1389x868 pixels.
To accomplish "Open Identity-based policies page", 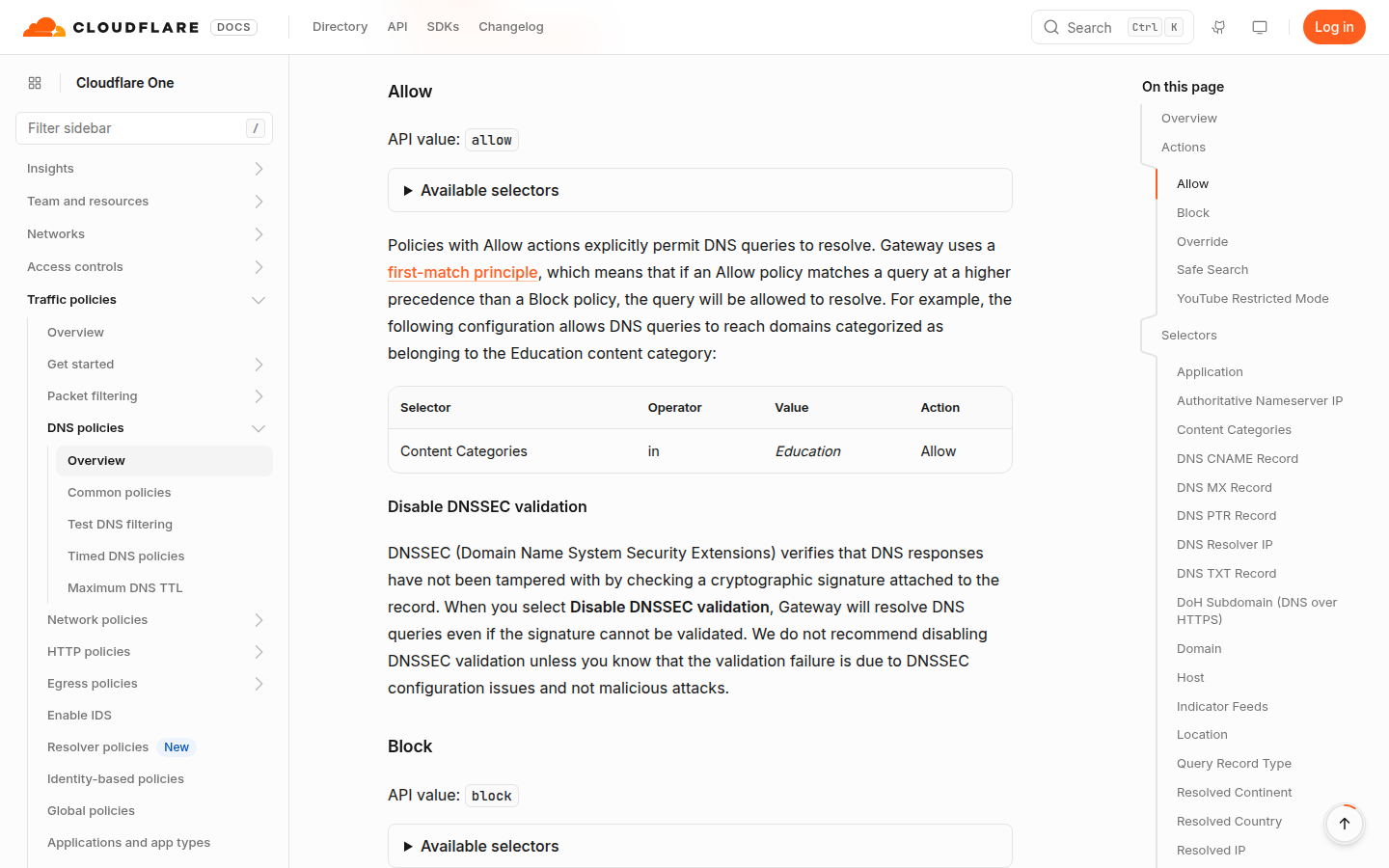I will [x=116, y=779].
